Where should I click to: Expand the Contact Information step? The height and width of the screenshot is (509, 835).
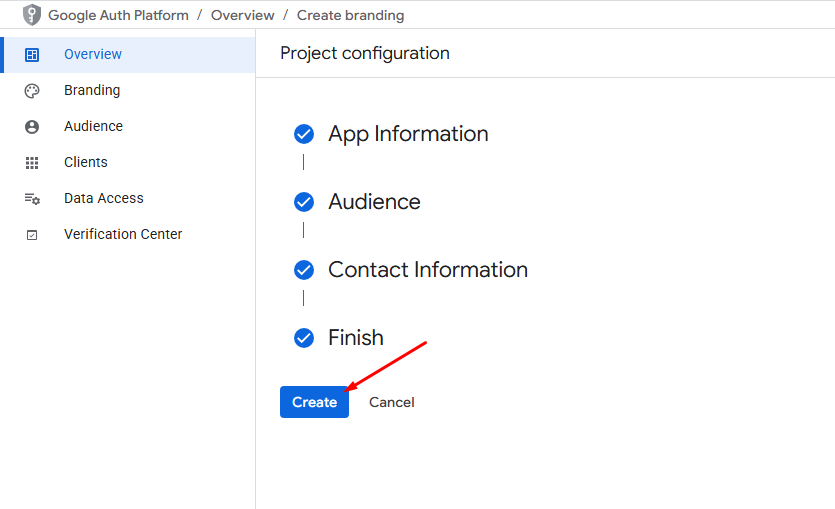(428, 269)
